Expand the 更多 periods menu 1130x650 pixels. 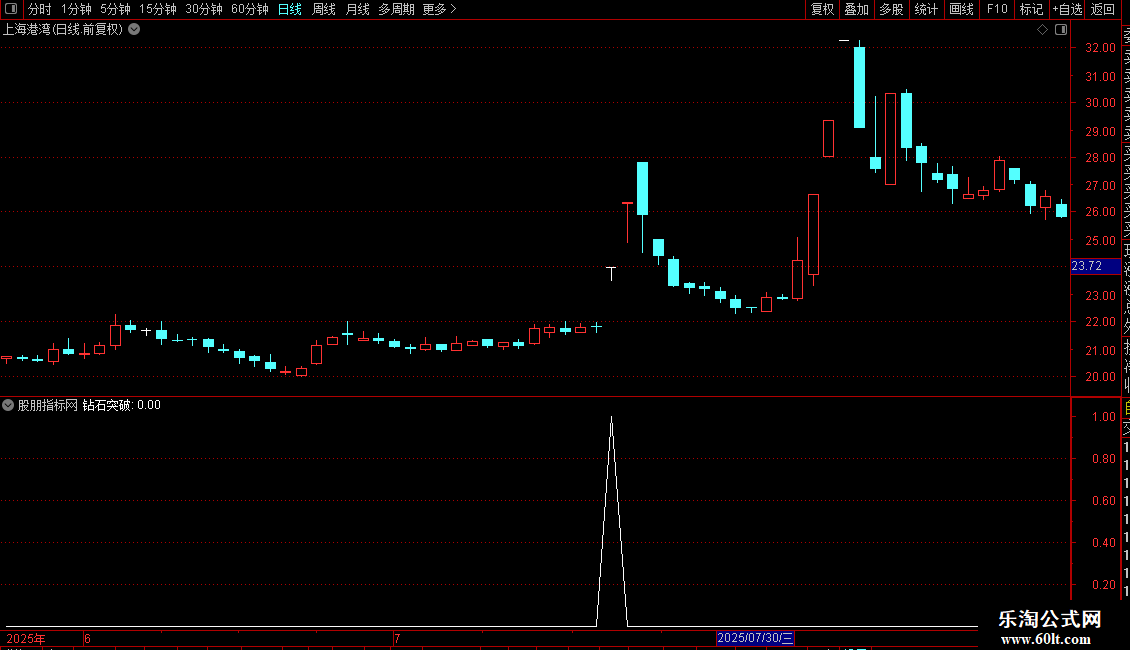pos(439,9)
